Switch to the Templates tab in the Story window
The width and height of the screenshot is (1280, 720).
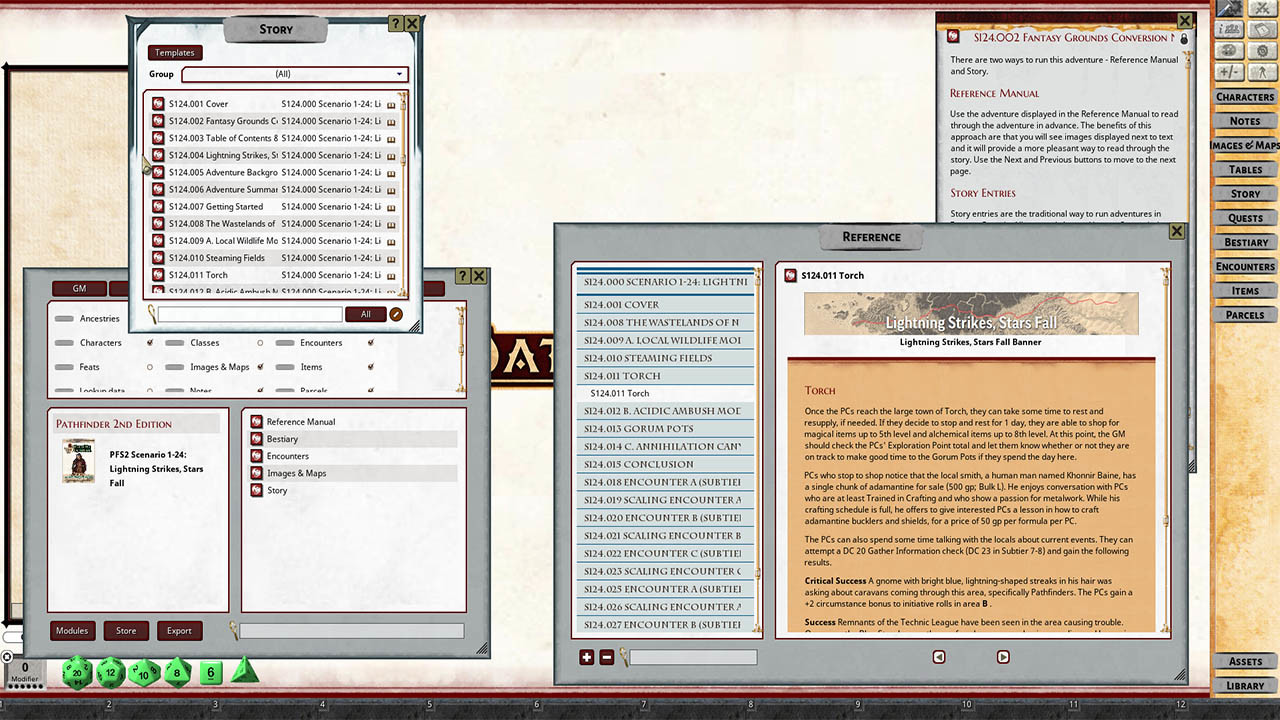point(175,52)
